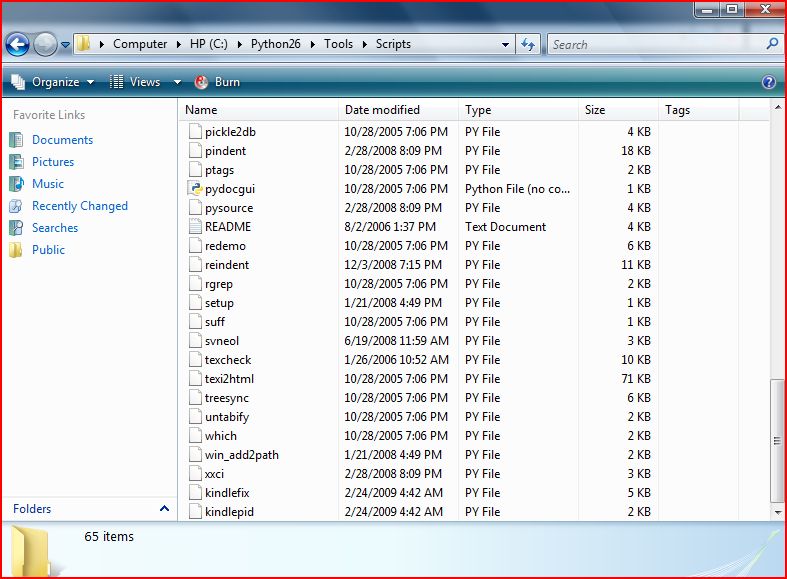787x579 pixels.
Task: Expand the Folders pane chevron
Action: tap(164, 509)
